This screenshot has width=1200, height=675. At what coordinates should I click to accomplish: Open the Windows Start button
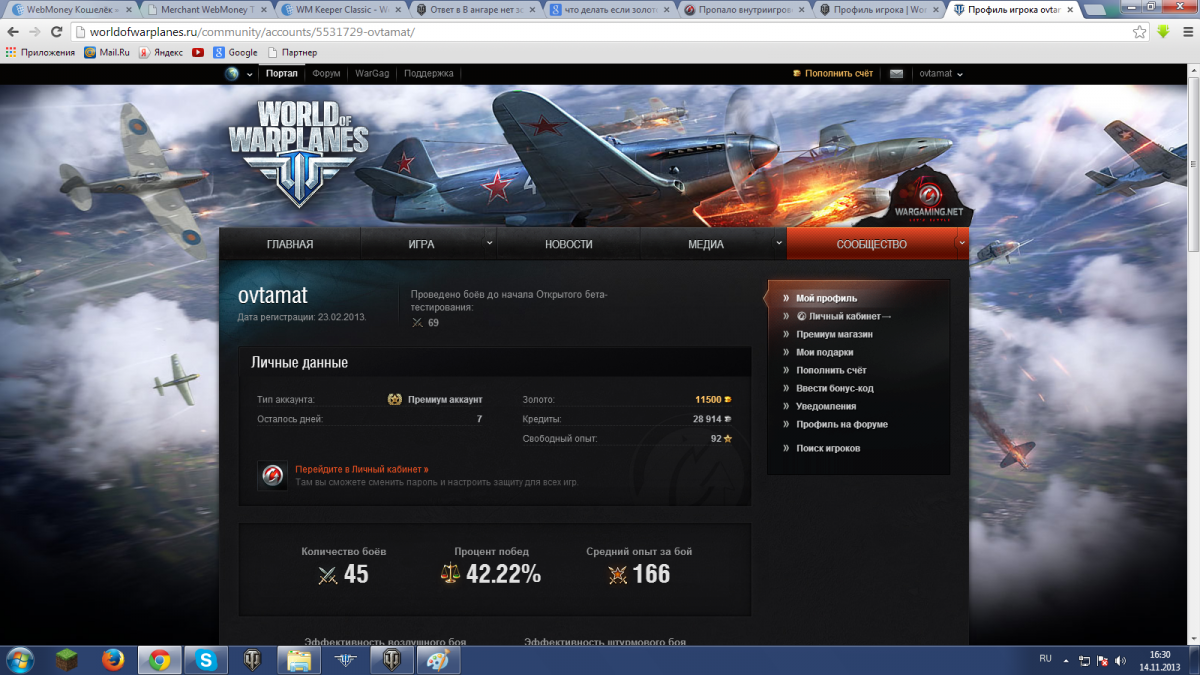point(20,660)
